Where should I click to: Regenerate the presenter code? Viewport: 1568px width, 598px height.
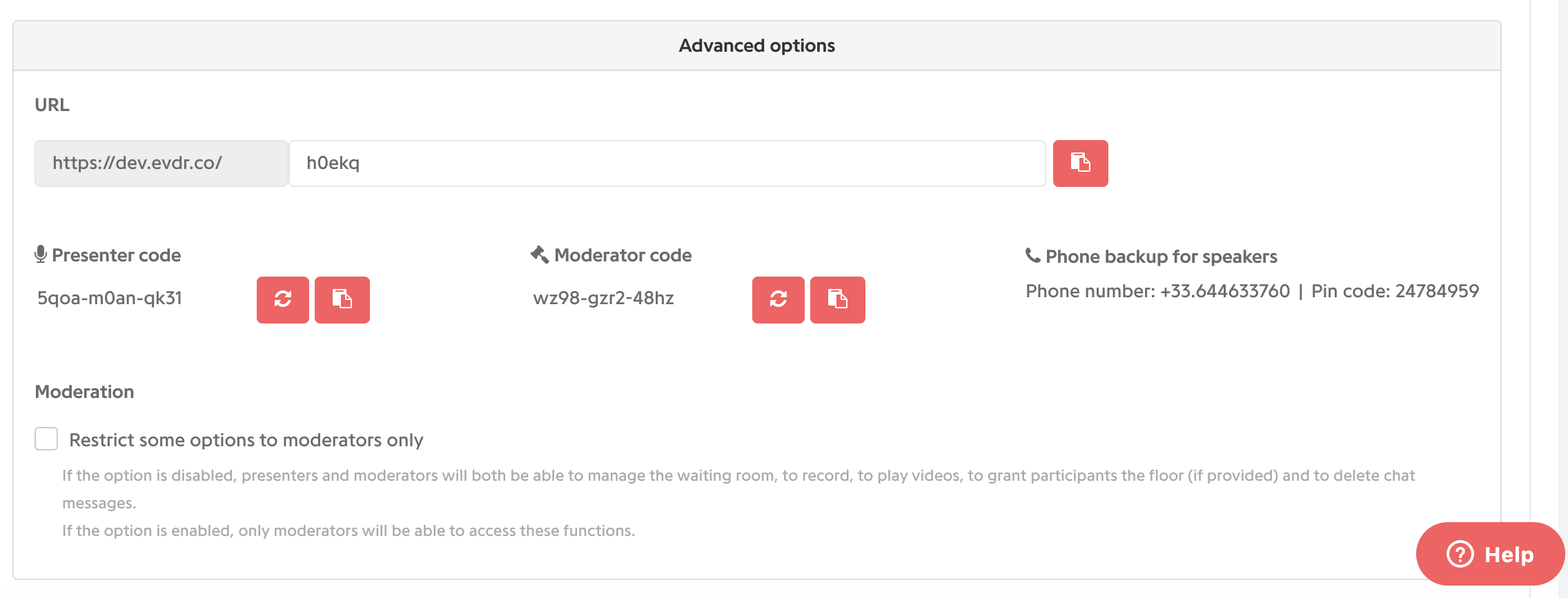click(x=283, y=300)
